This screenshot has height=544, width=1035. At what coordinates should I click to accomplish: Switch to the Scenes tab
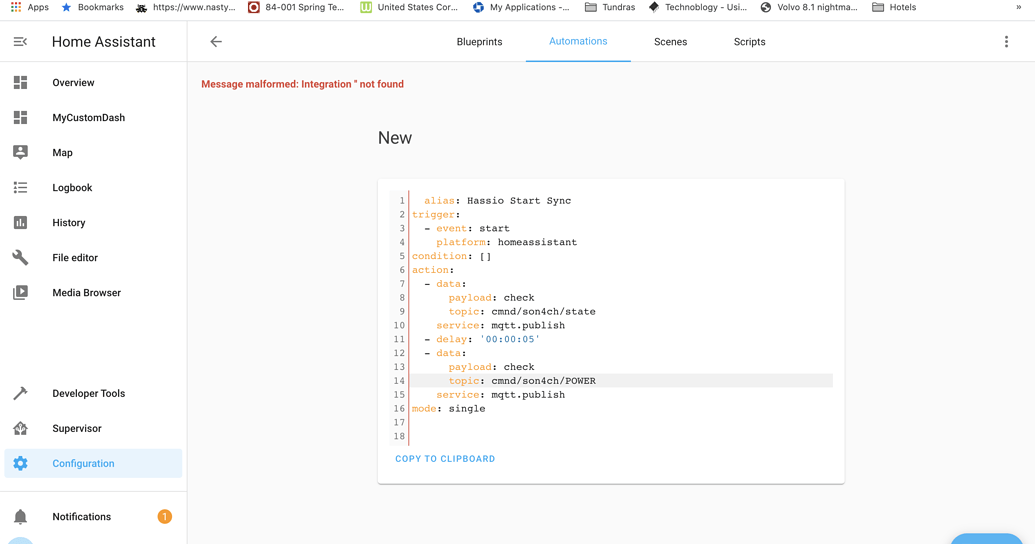(x=670, y=42)
